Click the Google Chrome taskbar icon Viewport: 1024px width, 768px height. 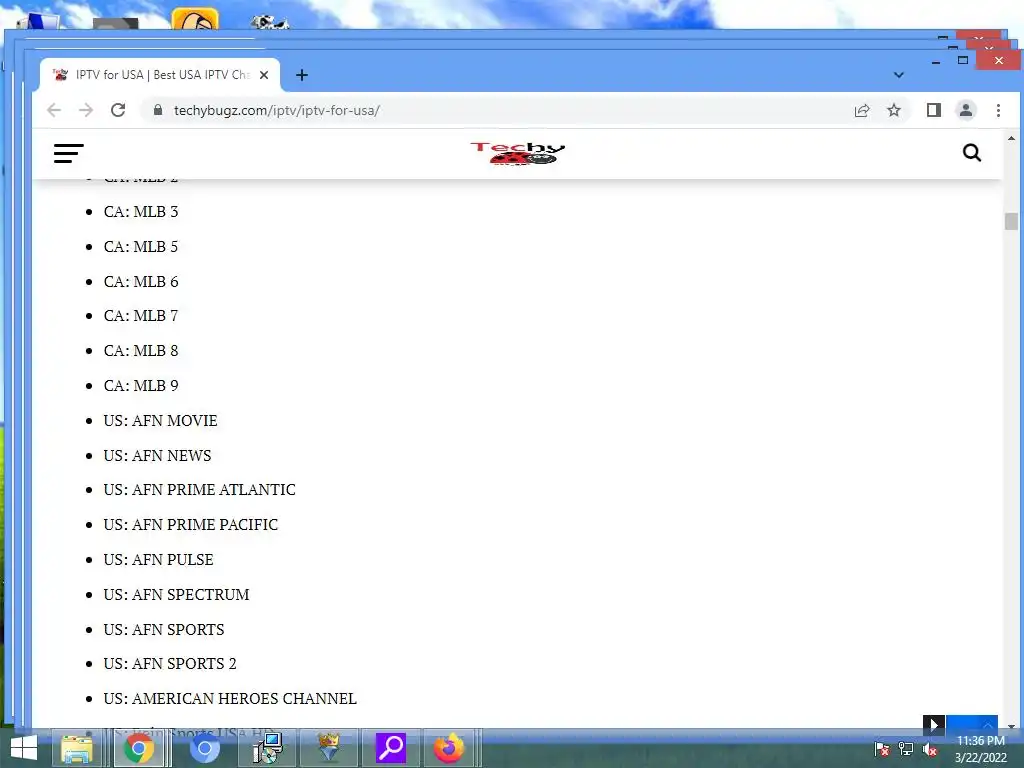pos(138,748)
